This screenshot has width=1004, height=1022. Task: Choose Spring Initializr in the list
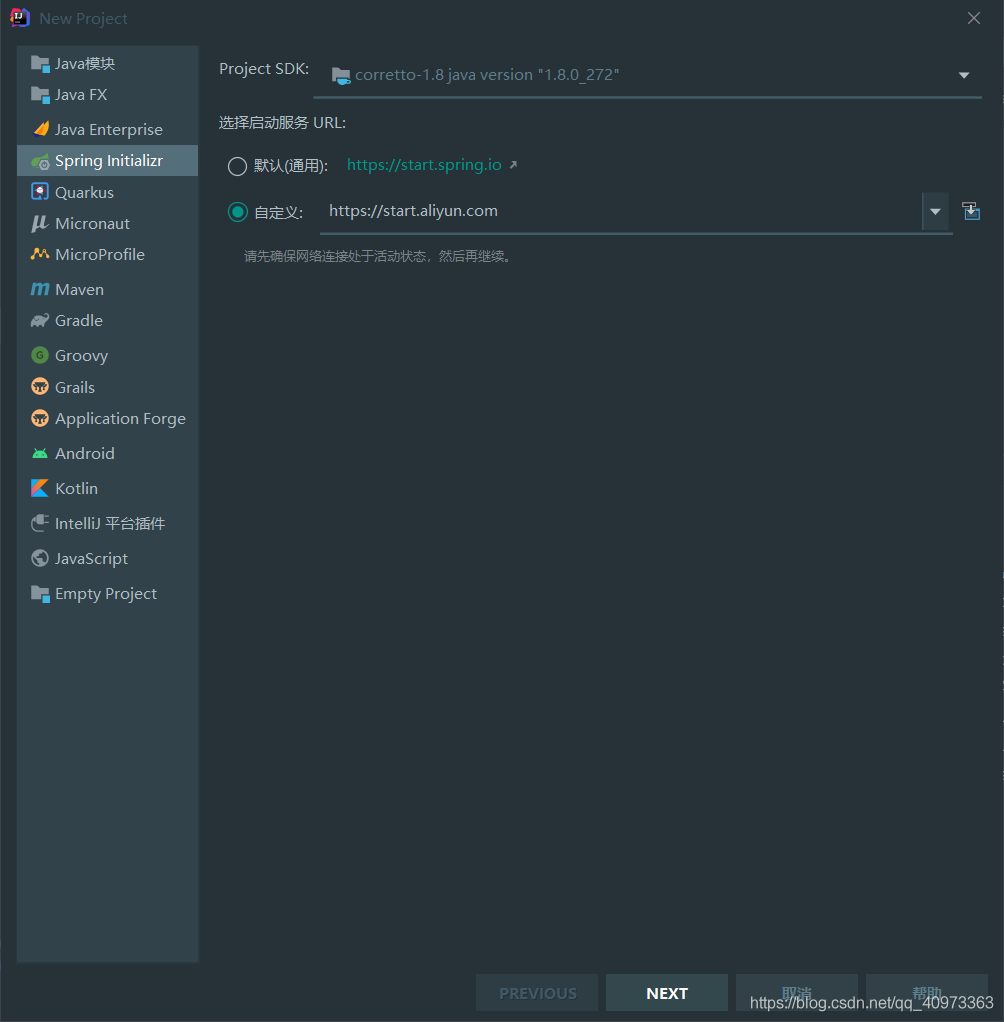coord(108,161)
